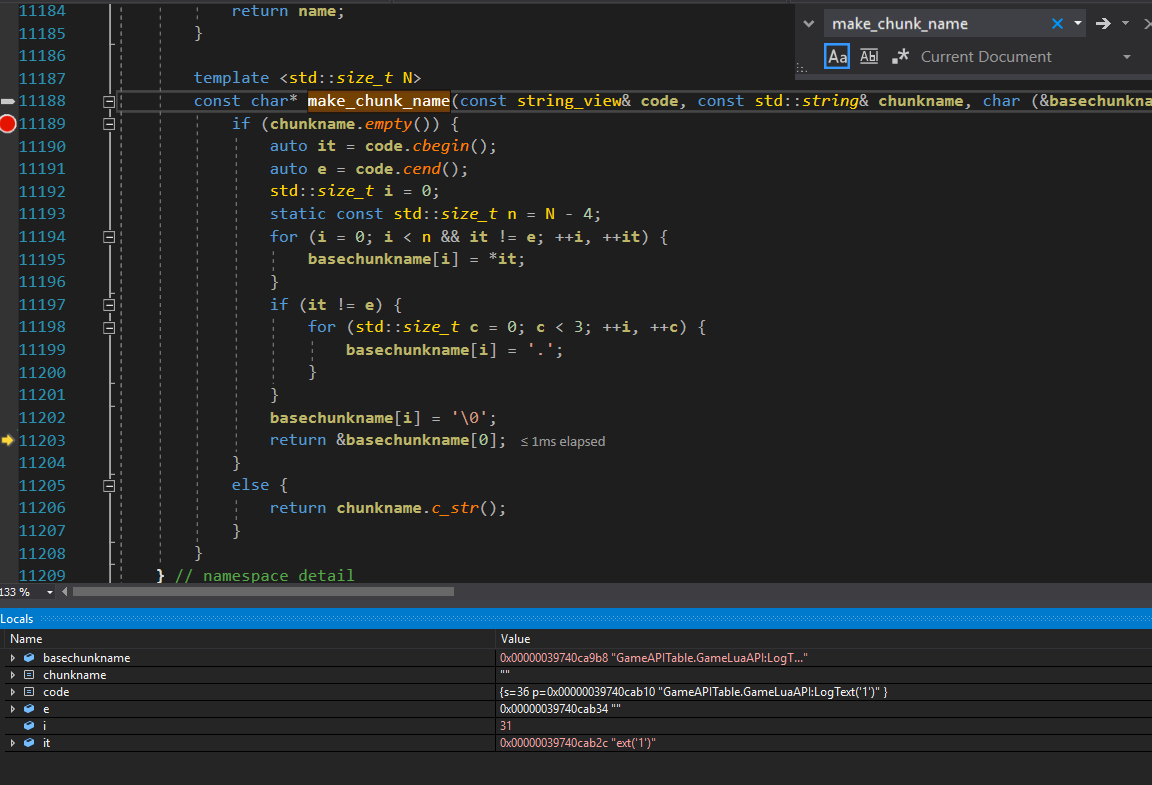The height and width of the screenshot is (785, 1152).
Task: Click the breakpoint indicator in the margin of line 11188
Action: pyautogui.click(x=8, y=100)
